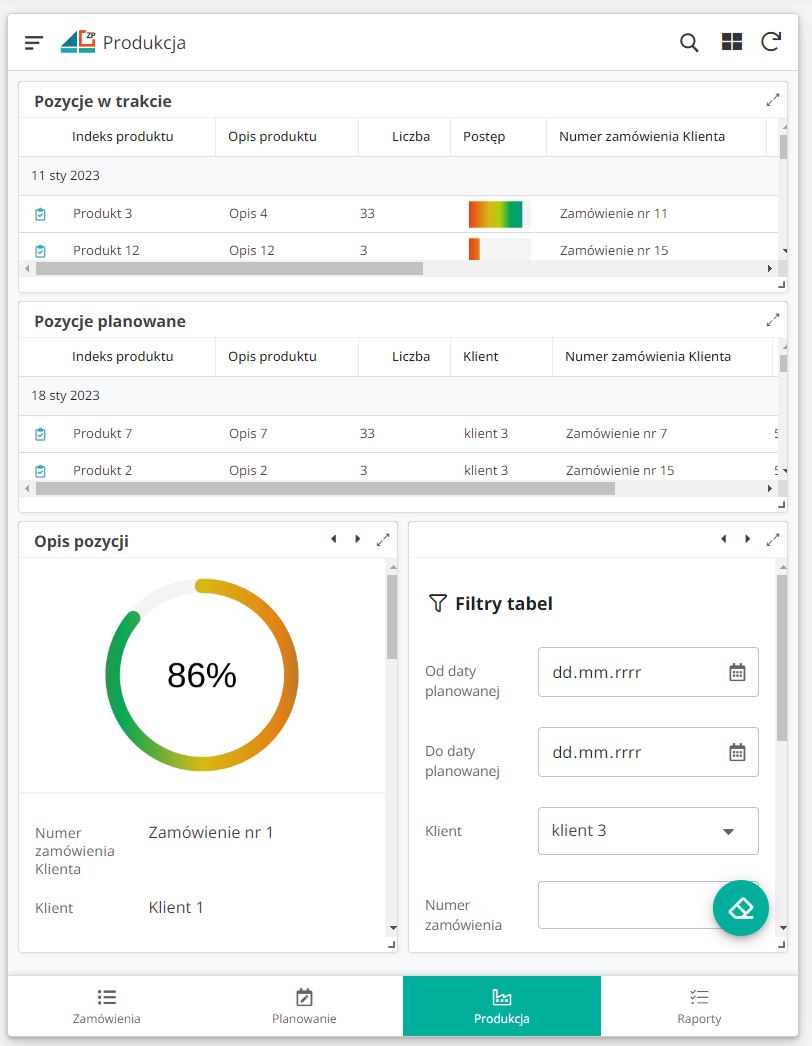812x1046 pixels.
Task: Refresh the Produkcja view
Action: coord(770,42)
